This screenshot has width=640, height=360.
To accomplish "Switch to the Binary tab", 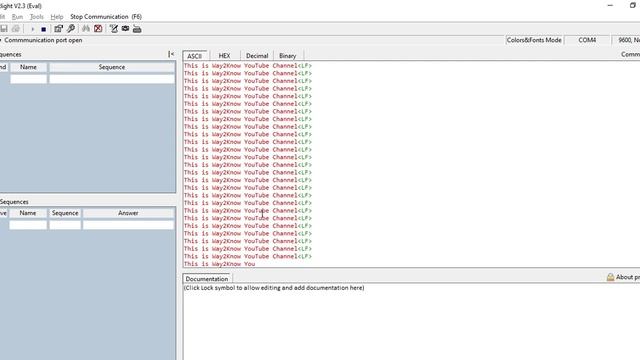I will point(287,56).
